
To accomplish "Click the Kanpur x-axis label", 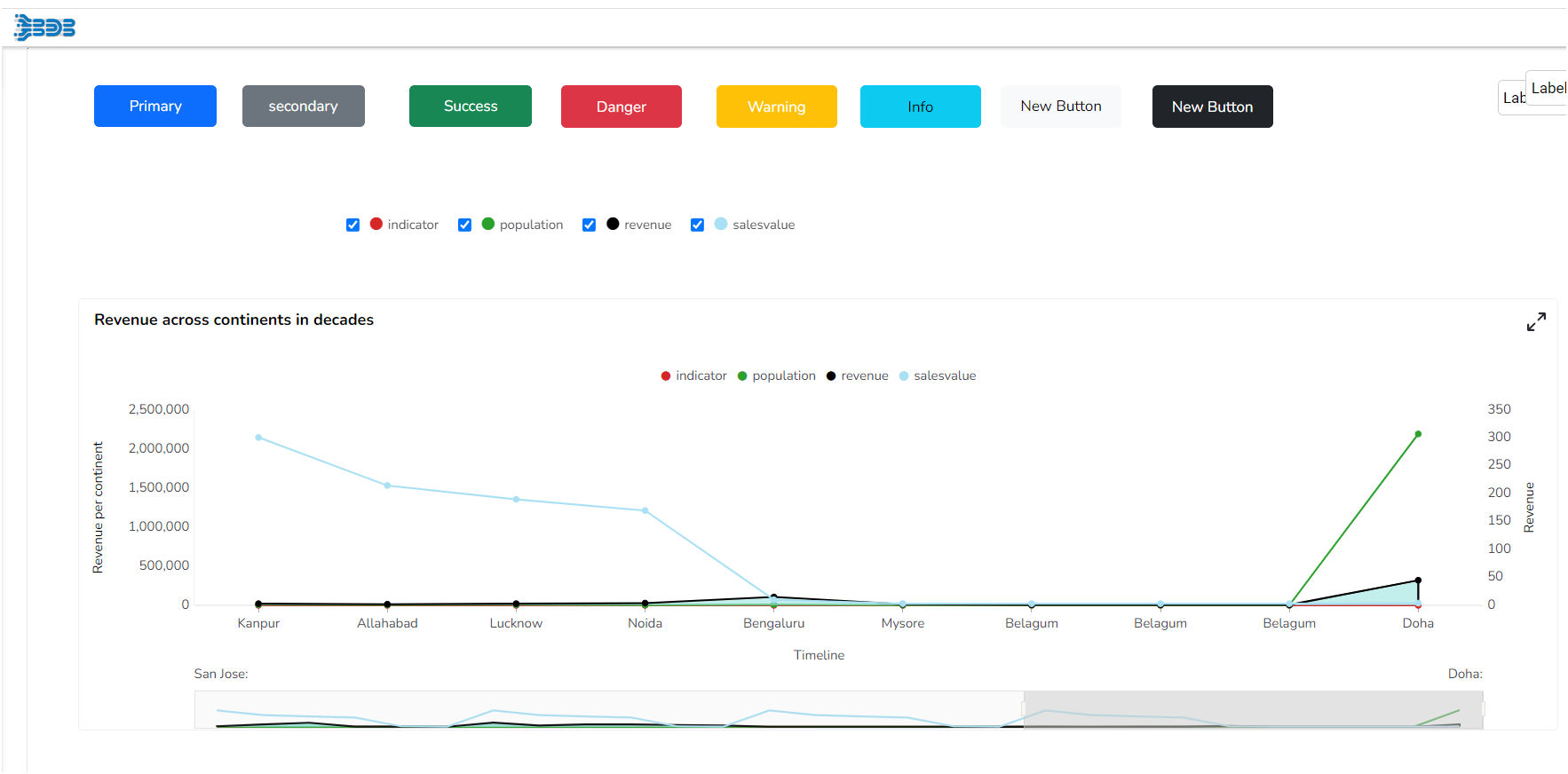I will (x=258, y=623).
